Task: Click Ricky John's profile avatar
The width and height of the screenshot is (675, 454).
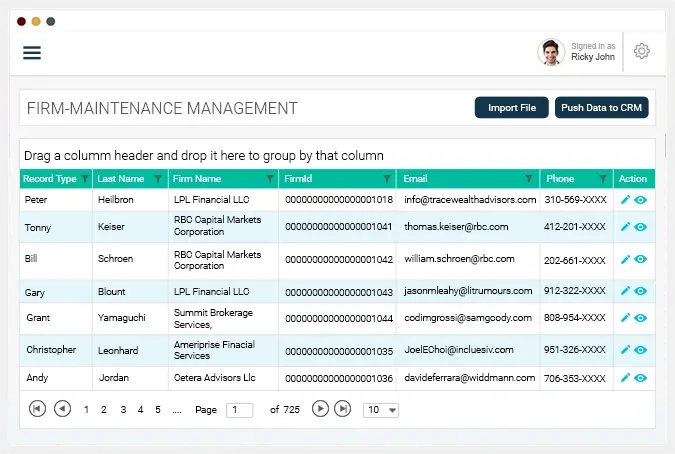Action: tap(551, 52)
